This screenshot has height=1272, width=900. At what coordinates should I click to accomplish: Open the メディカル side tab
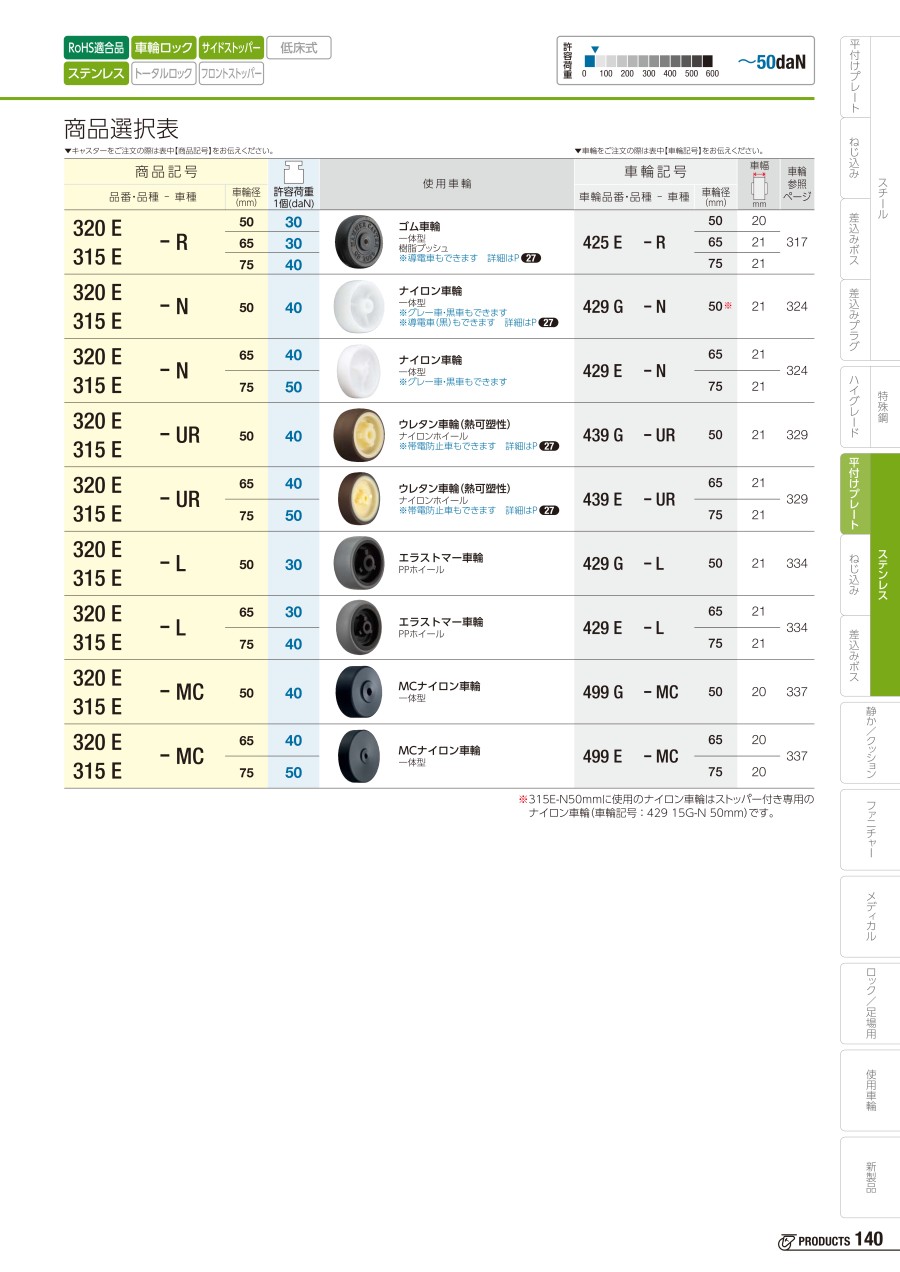tap(870, 918)
